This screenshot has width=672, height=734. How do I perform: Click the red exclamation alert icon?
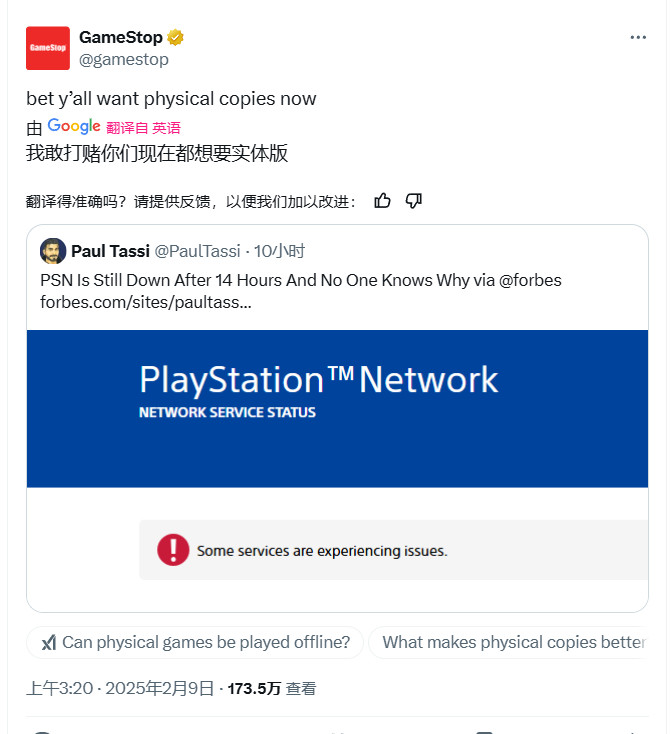coord(173,550)
